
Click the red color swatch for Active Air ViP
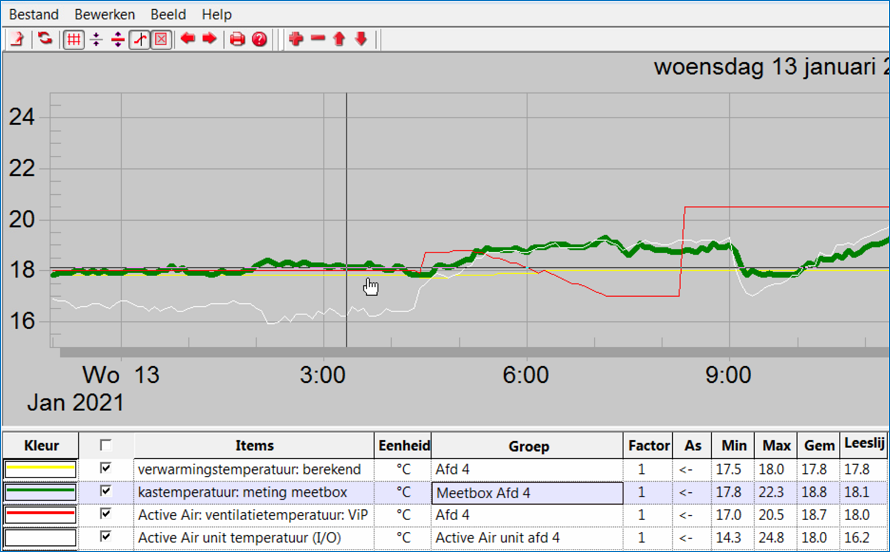(41, 515)
